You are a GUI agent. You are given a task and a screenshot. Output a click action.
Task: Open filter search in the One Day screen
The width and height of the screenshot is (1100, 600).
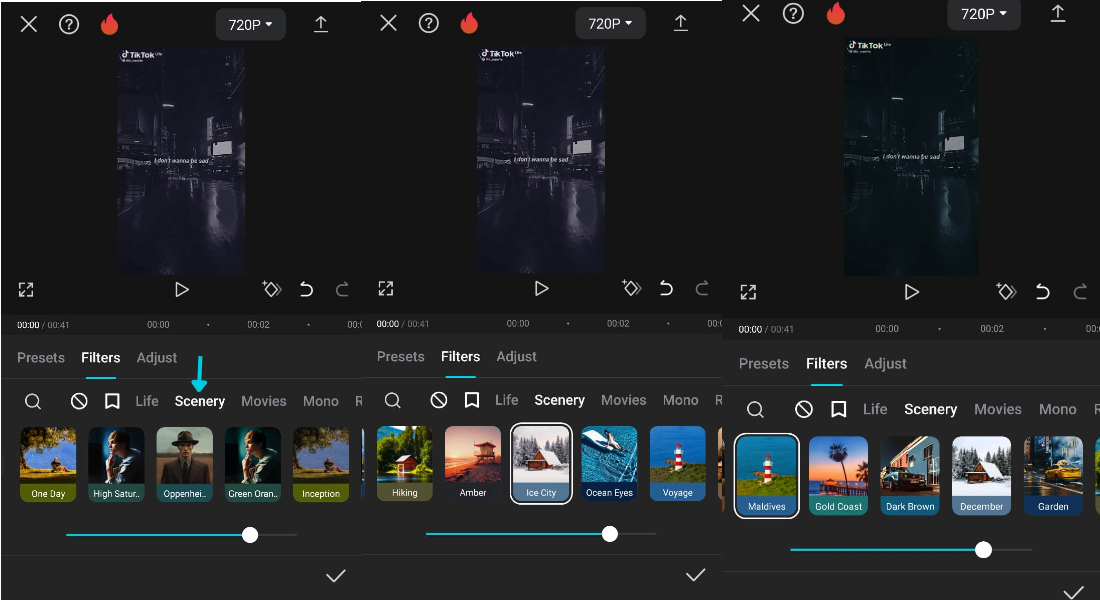[x=33, y=401]
